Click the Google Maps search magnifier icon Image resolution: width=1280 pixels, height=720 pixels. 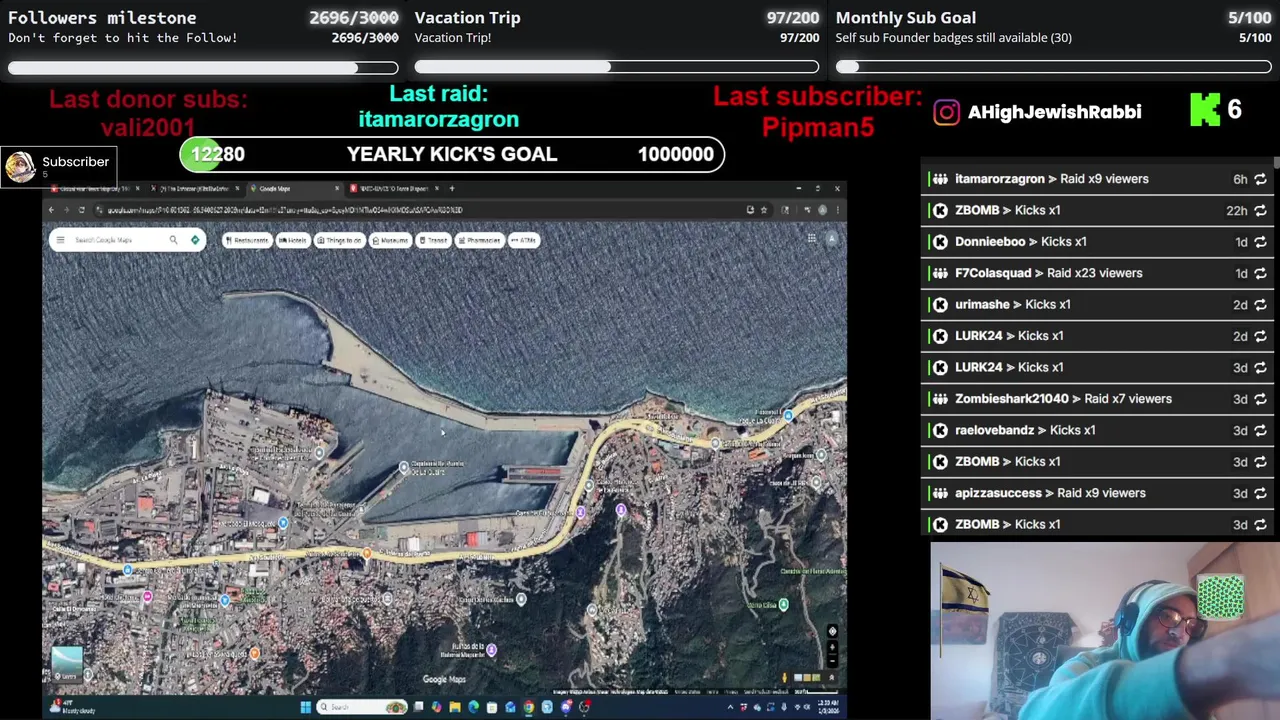[173, 240]
